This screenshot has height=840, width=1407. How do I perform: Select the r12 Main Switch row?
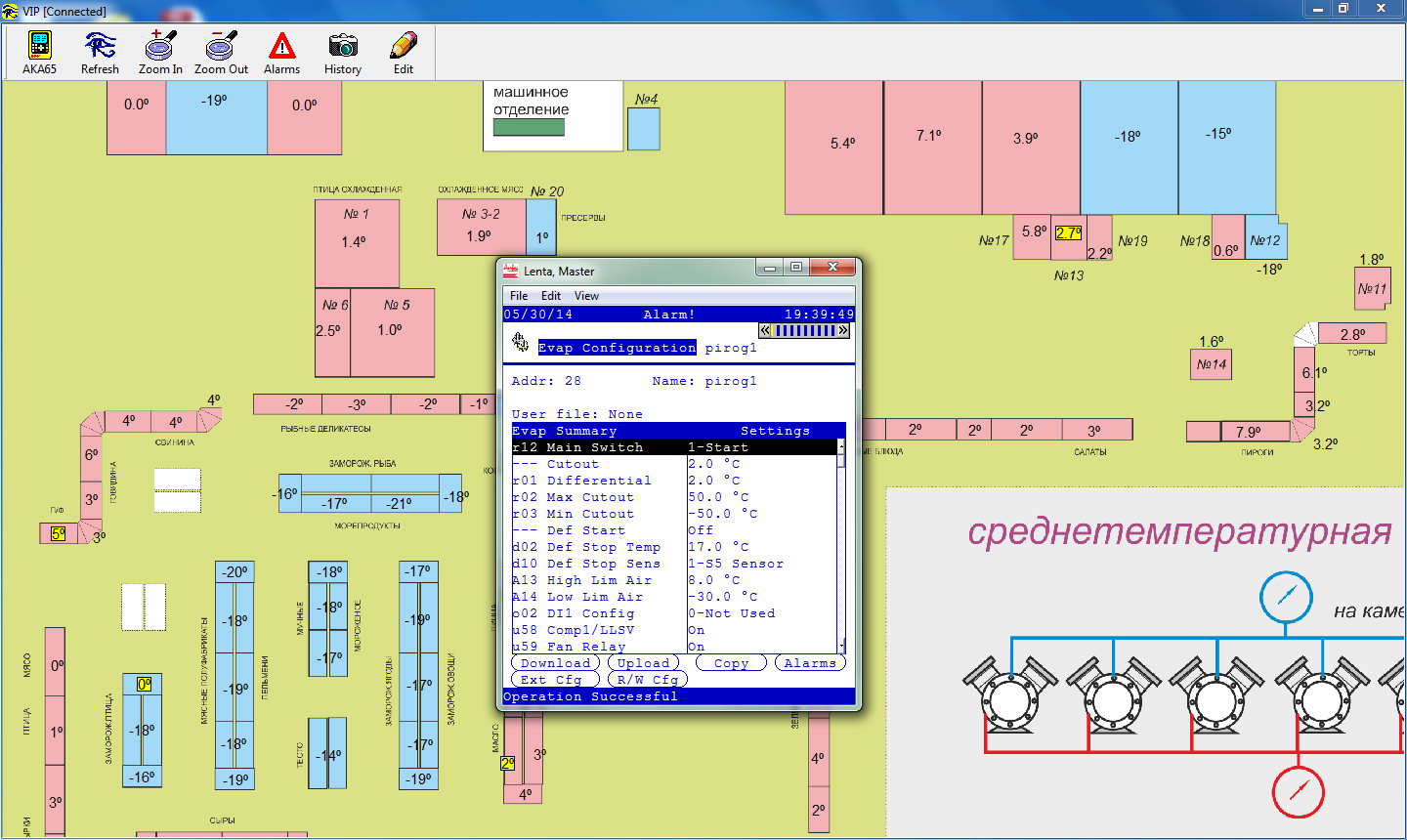tap(674, 447)
